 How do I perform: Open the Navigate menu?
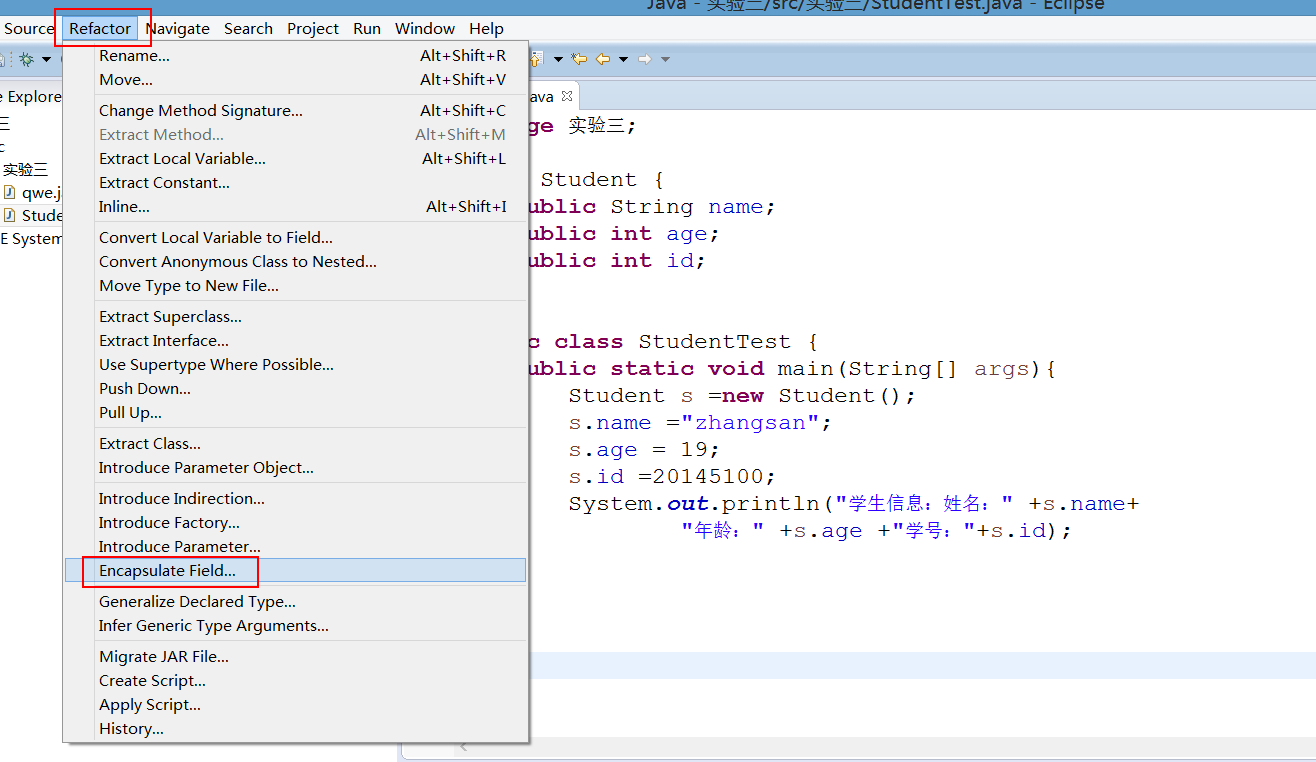coord(178,29)
